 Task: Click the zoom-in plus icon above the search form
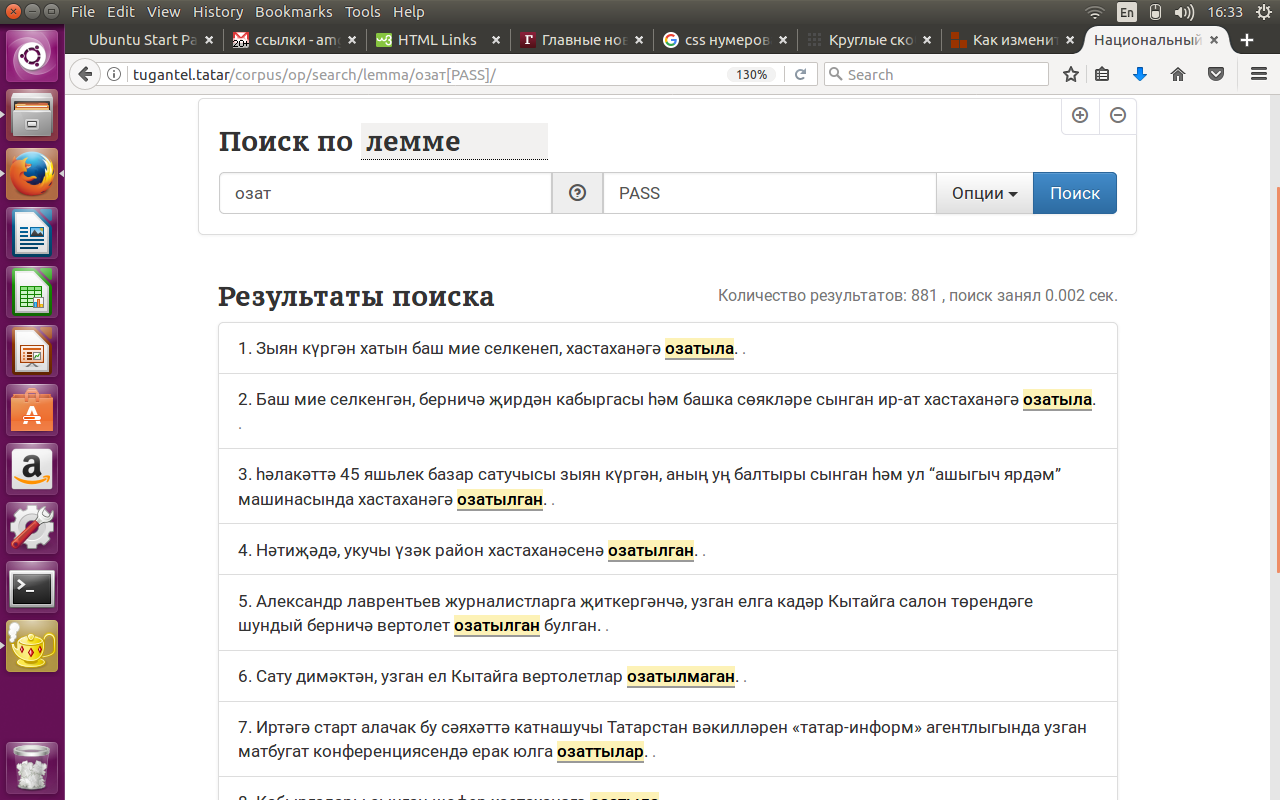click(x=1080, y=116)
